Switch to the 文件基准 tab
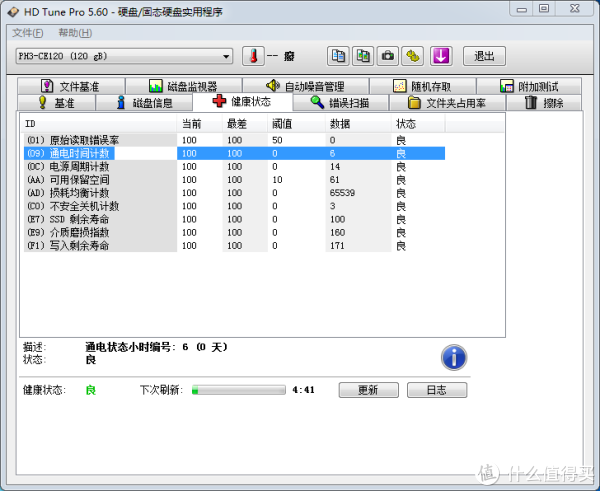This screenshot has height=491, width=600. click(71, 86)
